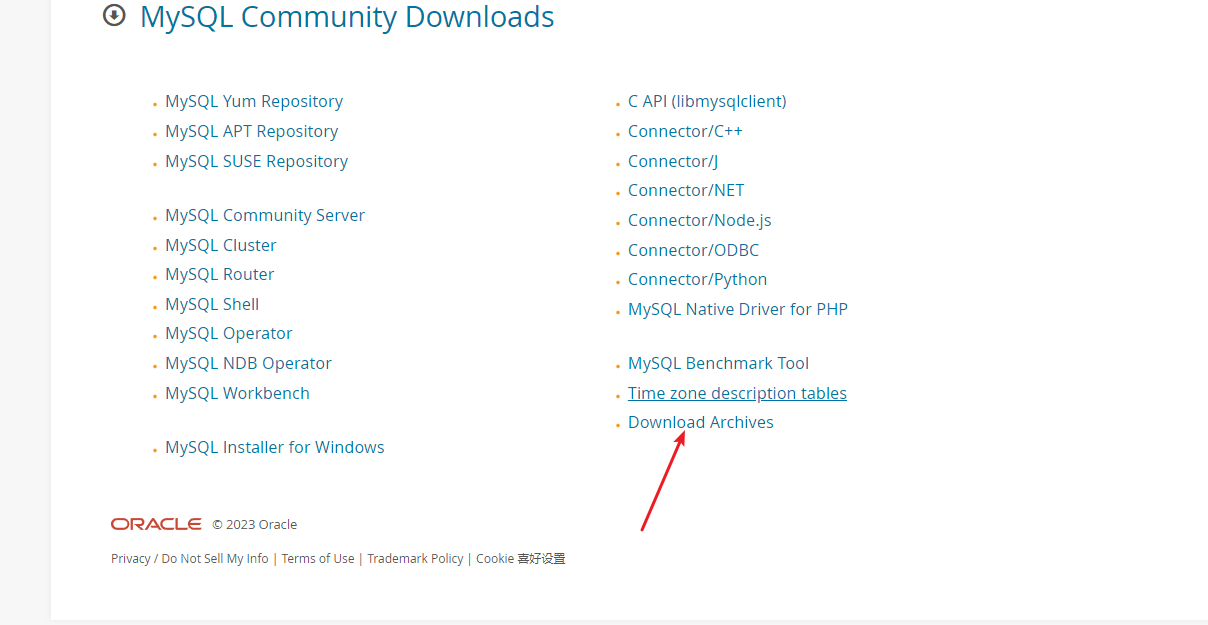Screen dimensions: 1208x625
Task: Click the © 2023 Oracle copyright text
Action: (255, 524)
